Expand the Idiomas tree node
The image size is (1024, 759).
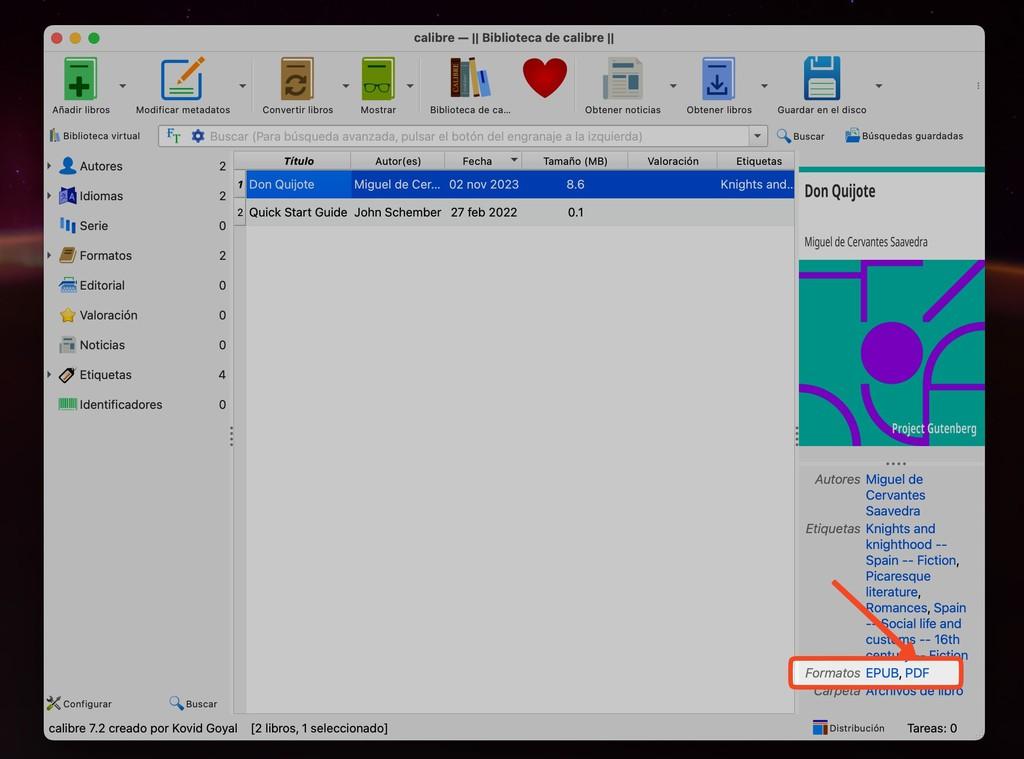point(49,195)
